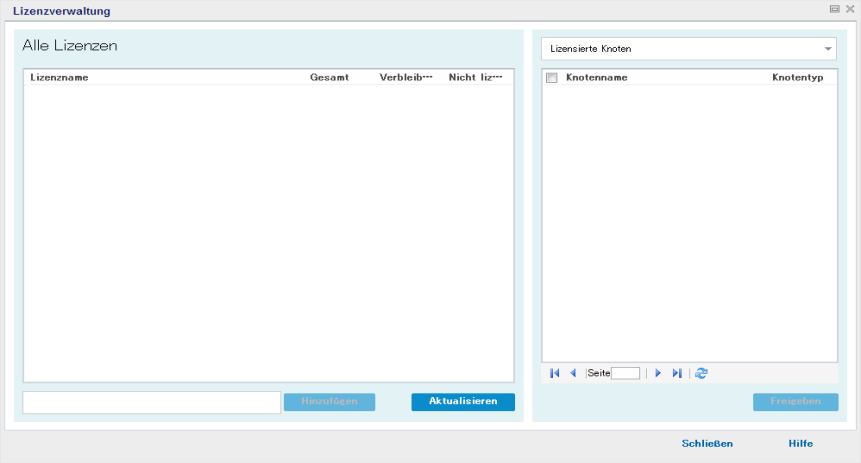The height and width of the screenshot is (463, 861).
Task: Click the Aktualisieren button
Action: coord(463,401)
